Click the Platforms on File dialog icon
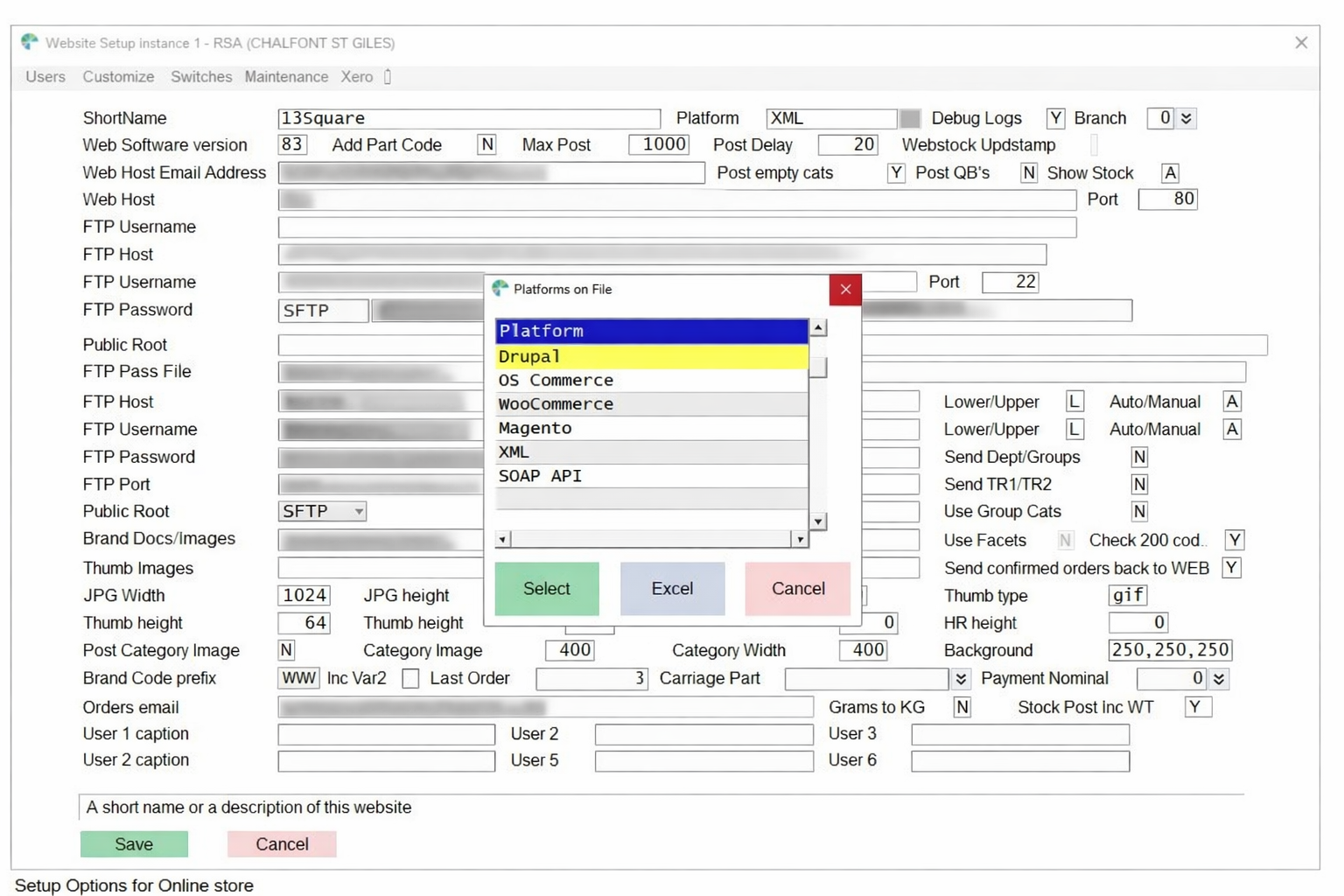This screenshot has width=1344, height=896. 500,289
